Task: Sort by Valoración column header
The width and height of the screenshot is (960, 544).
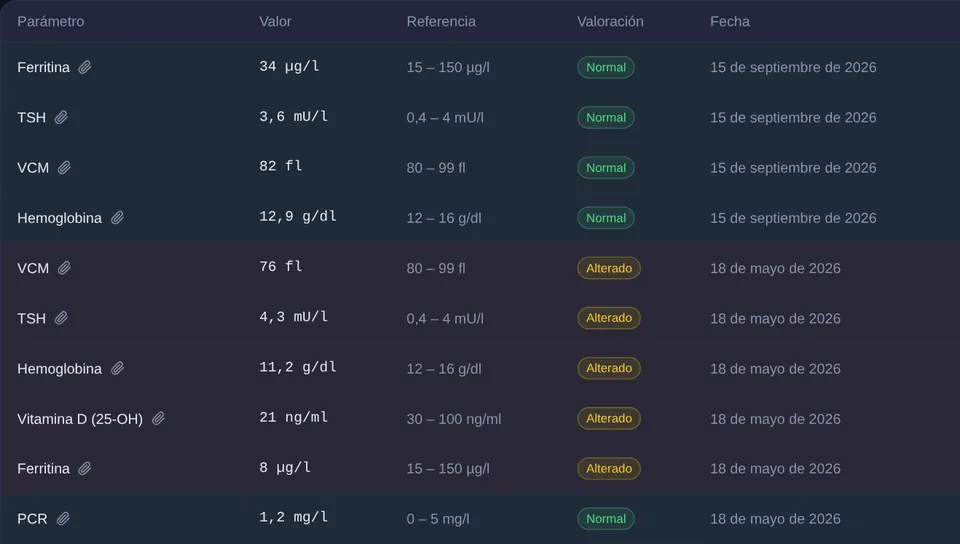Action: click(x=610, y=21)
